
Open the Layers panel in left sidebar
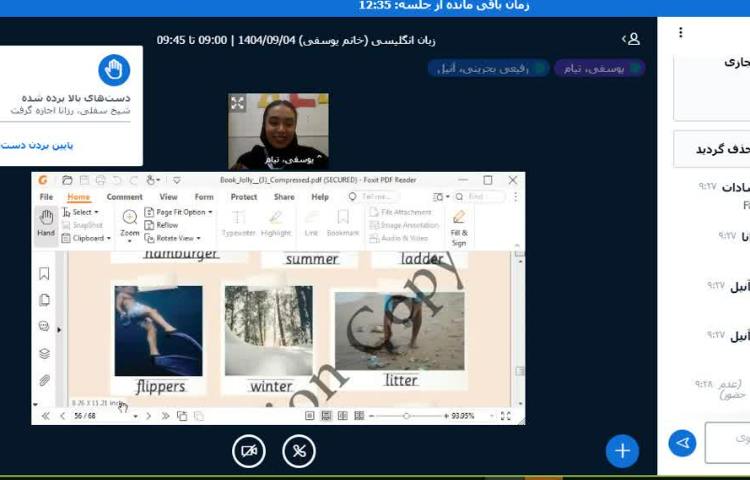coord(44,353)
